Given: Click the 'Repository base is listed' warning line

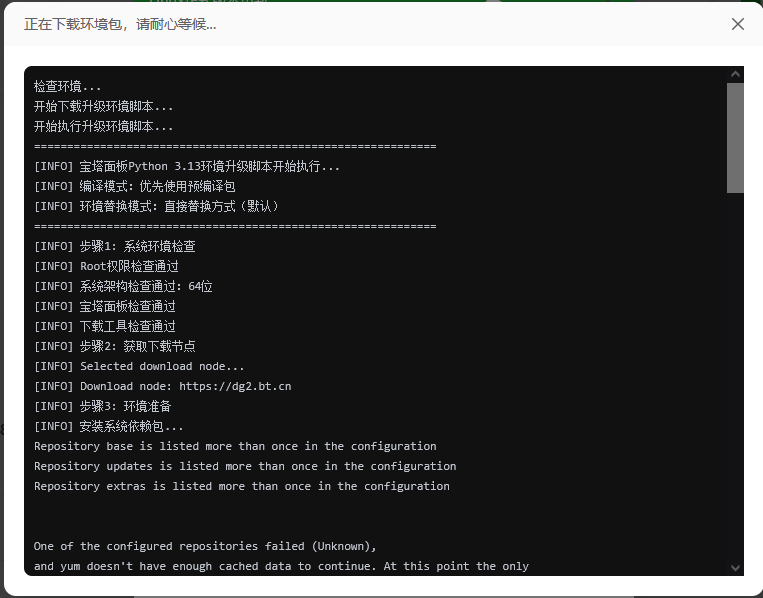Looking at the screenshot, I should (x=235, y=446).
